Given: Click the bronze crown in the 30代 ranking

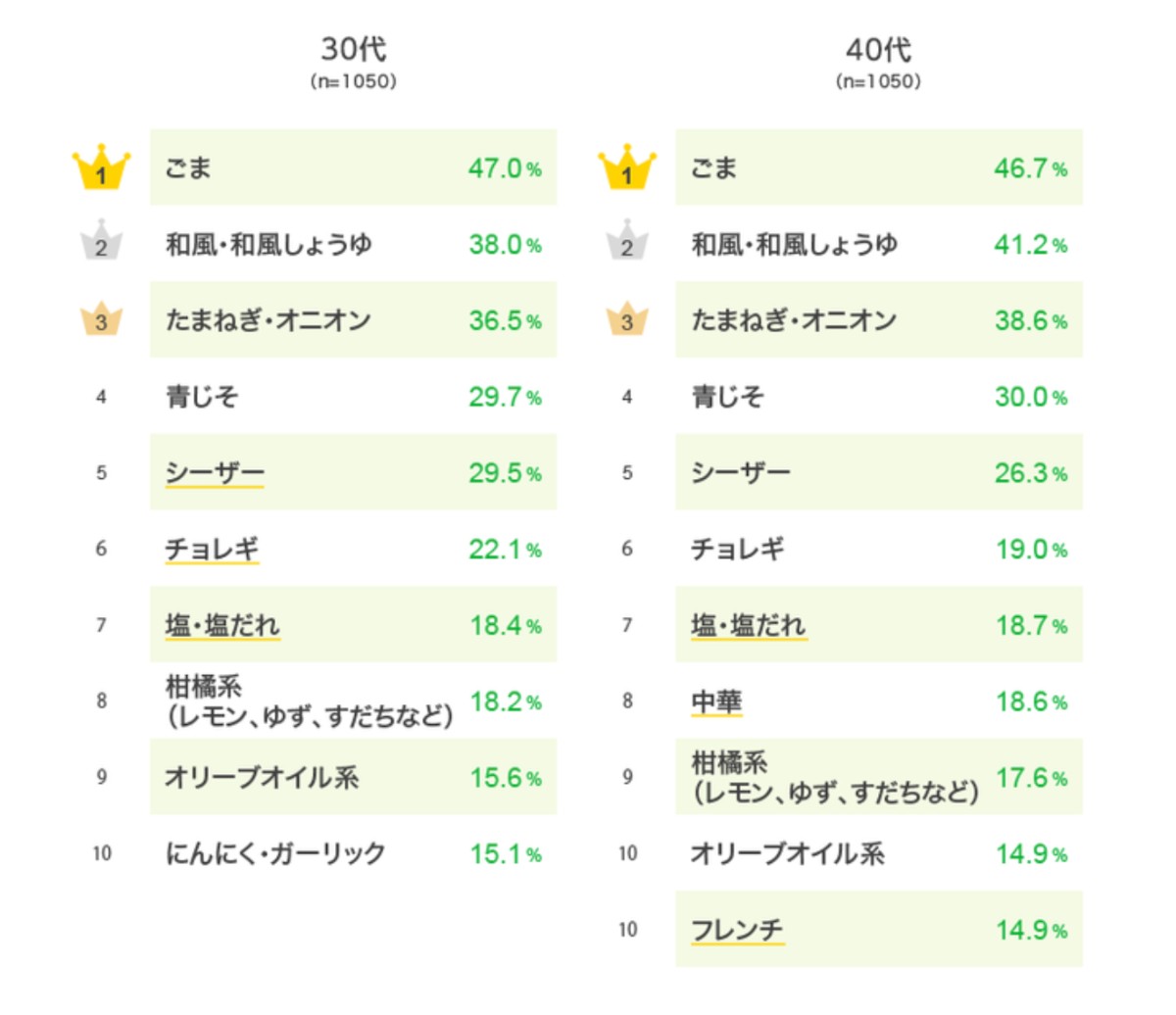Looking at the screenshot, I should 101,319.
